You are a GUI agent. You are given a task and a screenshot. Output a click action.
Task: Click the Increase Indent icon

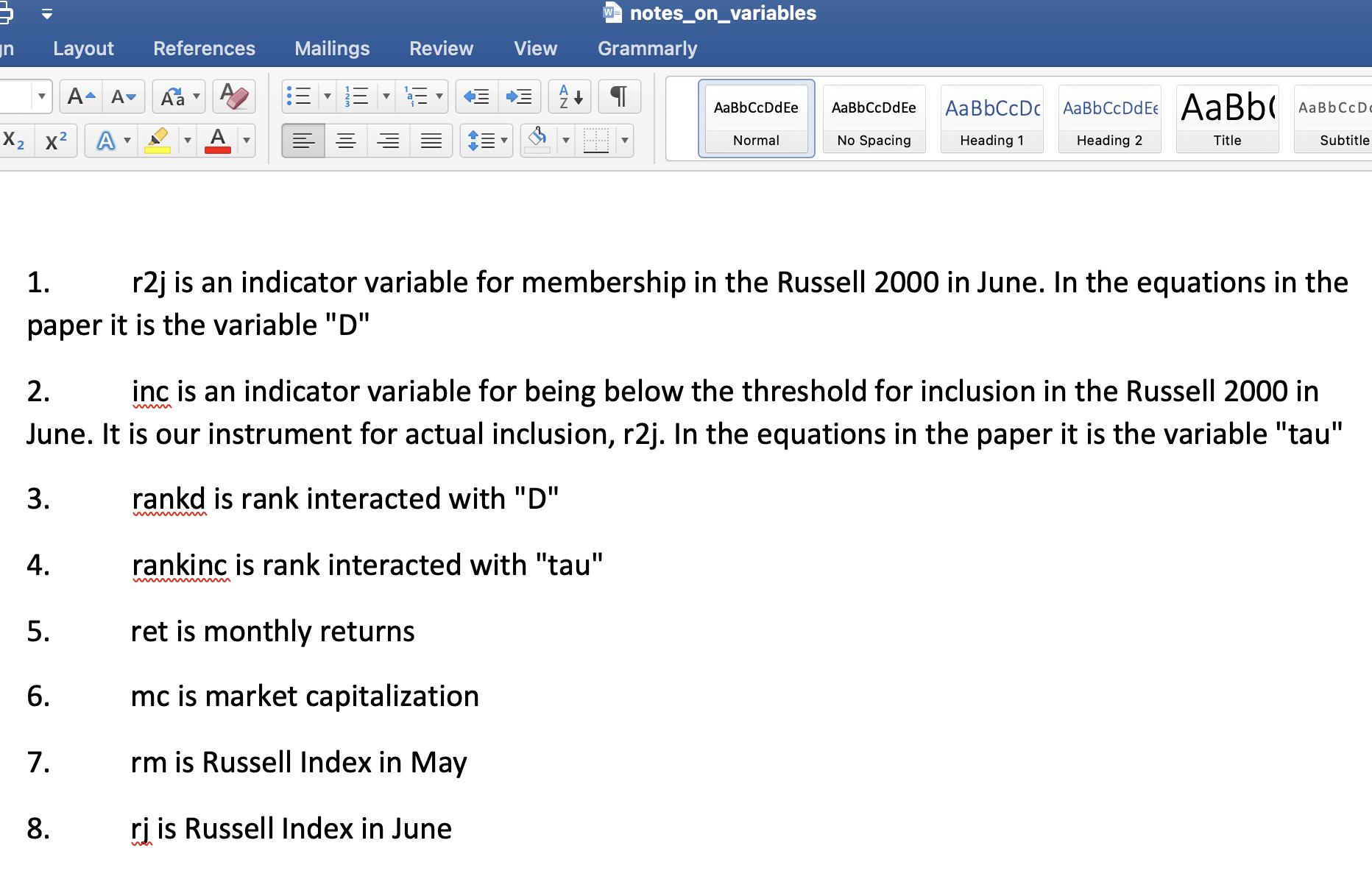coord(519,96)
